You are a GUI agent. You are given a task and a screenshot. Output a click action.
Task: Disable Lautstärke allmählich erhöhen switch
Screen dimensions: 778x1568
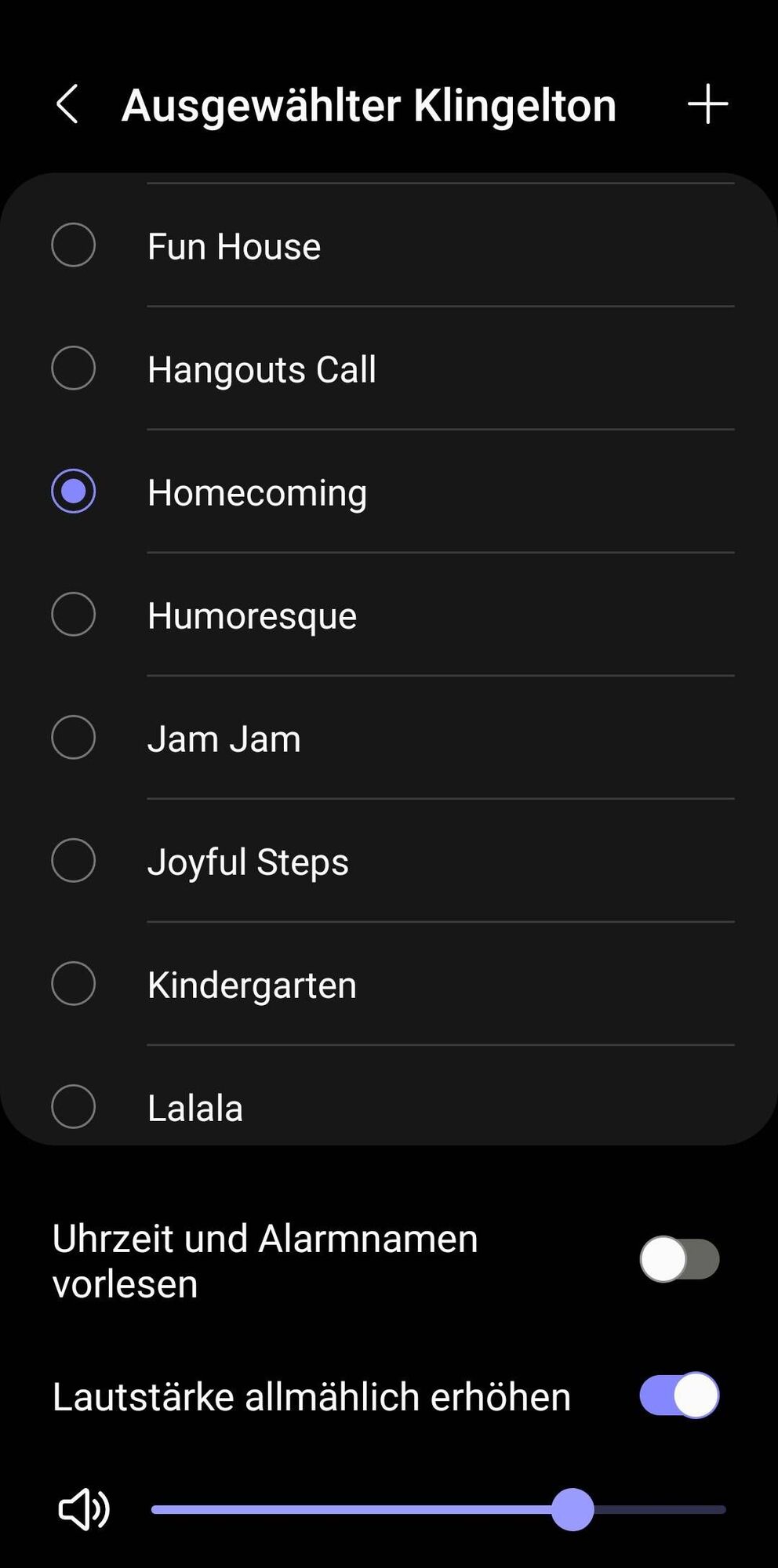(x=679, y=1396)
